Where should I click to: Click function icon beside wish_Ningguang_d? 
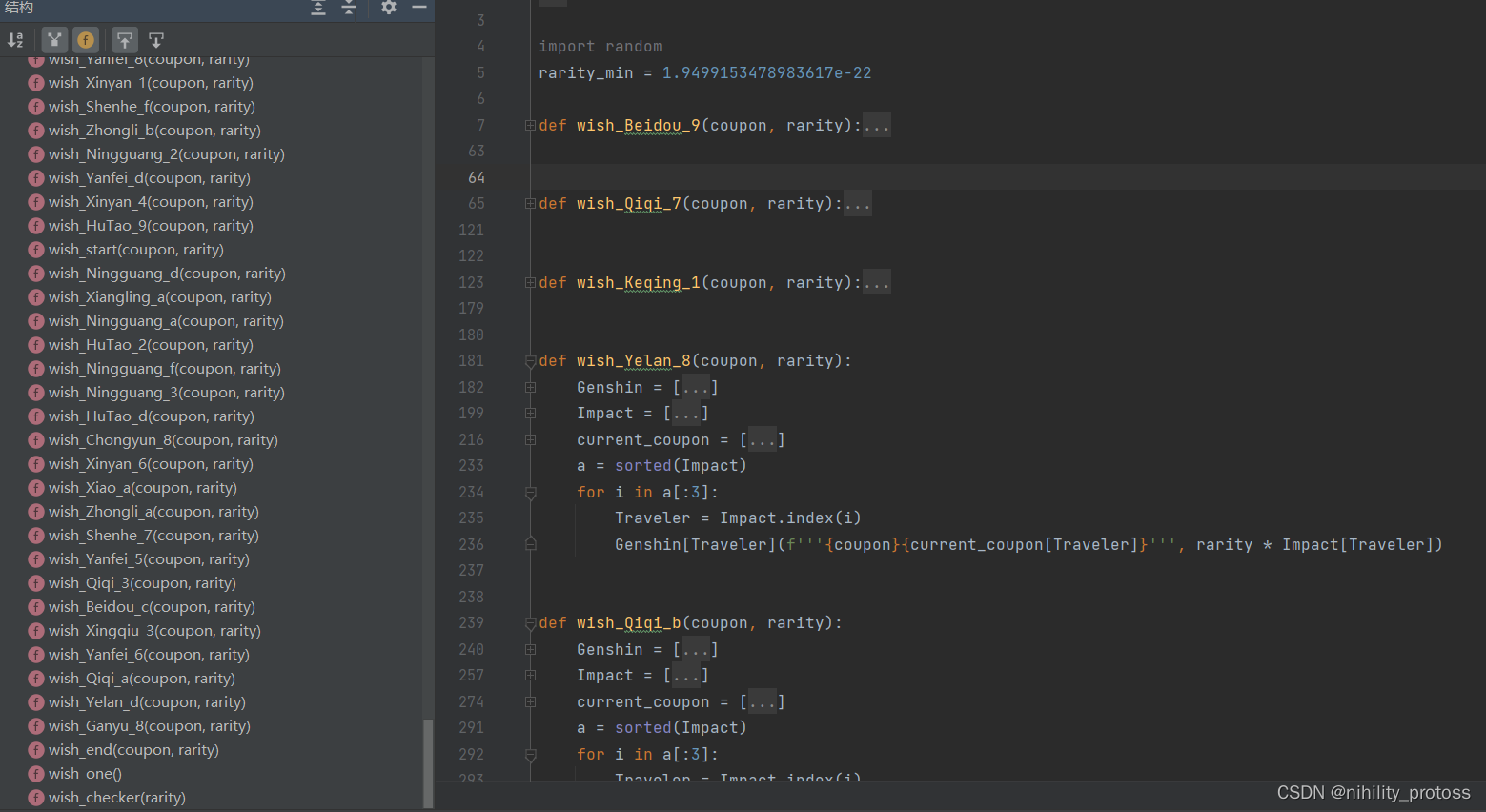[36, 274]
